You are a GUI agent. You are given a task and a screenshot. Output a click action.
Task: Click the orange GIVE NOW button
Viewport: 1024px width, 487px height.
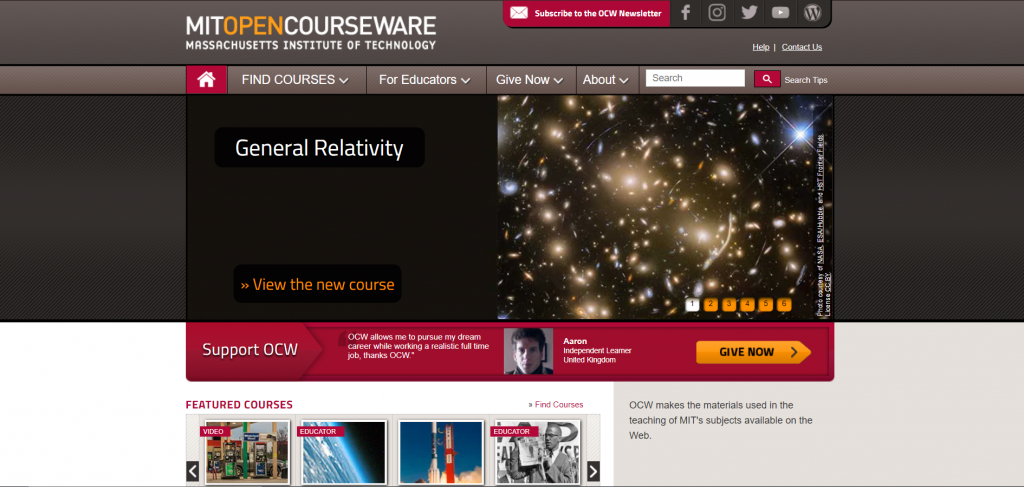pyautogui.click(x=753, y=352)
